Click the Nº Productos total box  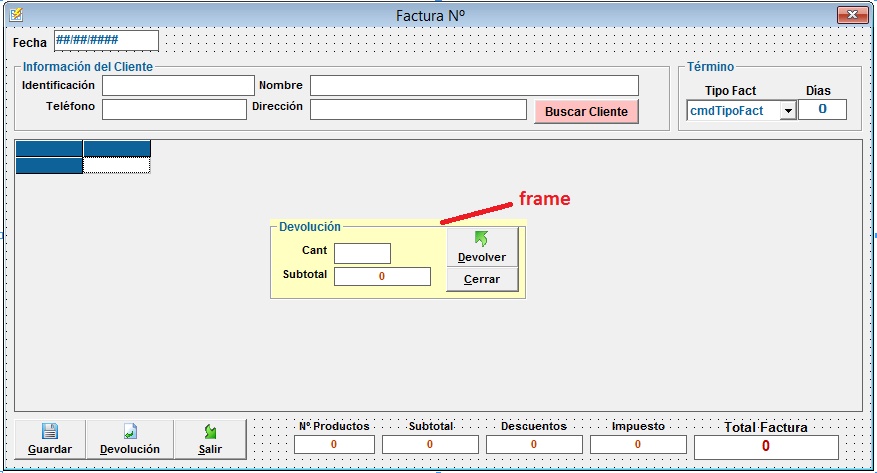pos(334,444)
